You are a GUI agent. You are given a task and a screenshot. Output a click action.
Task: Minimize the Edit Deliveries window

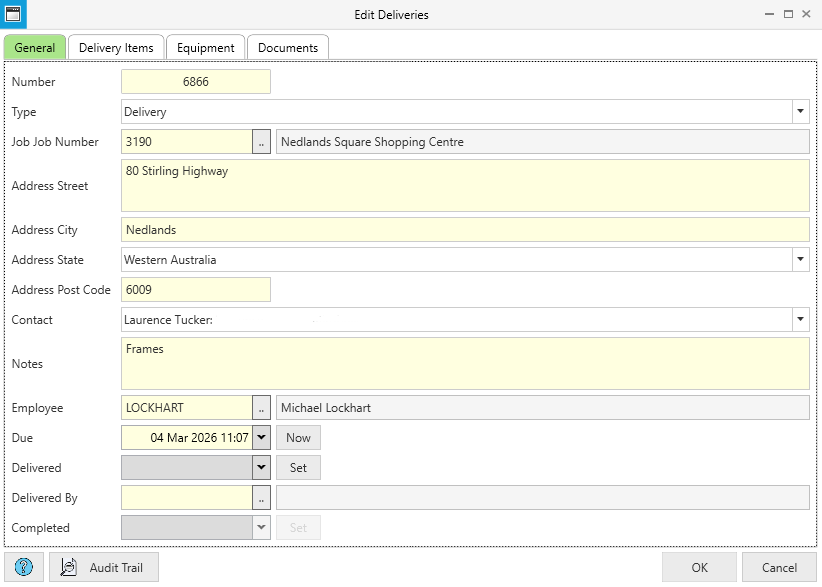point(769,15)
